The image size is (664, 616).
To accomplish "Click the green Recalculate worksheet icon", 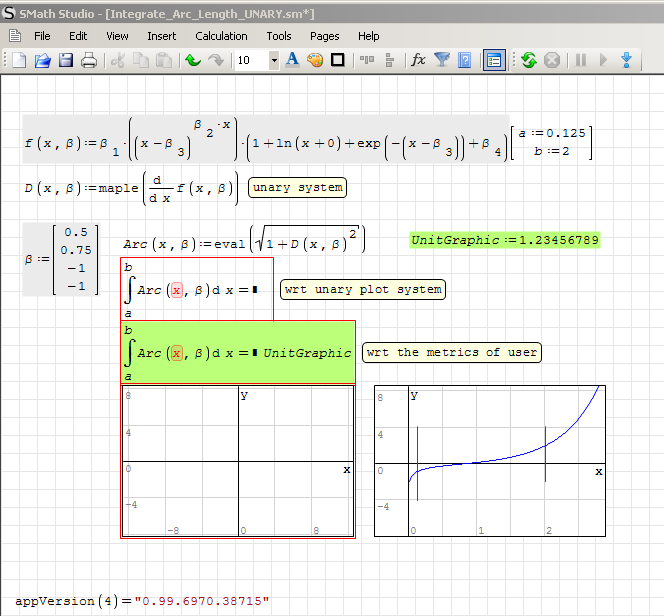I will (529, 60).
